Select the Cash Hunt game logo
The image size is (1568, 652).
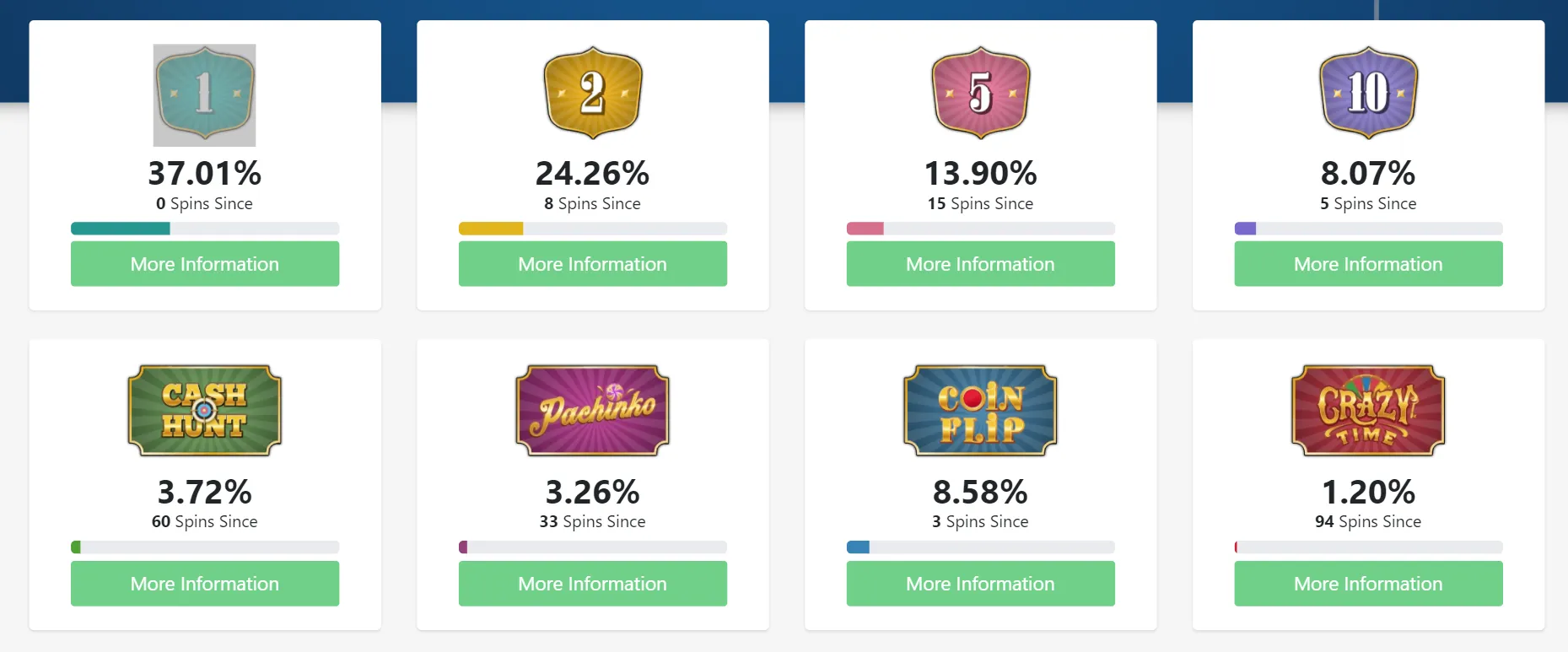[204, 411]
